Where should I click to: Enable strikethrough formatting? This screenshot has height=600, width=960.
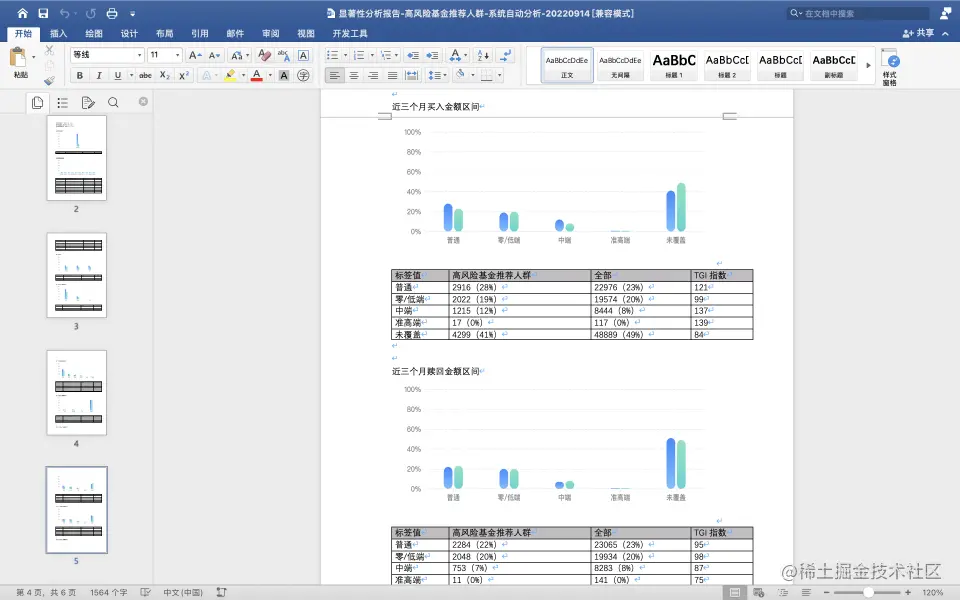click(x=146, y=75)
